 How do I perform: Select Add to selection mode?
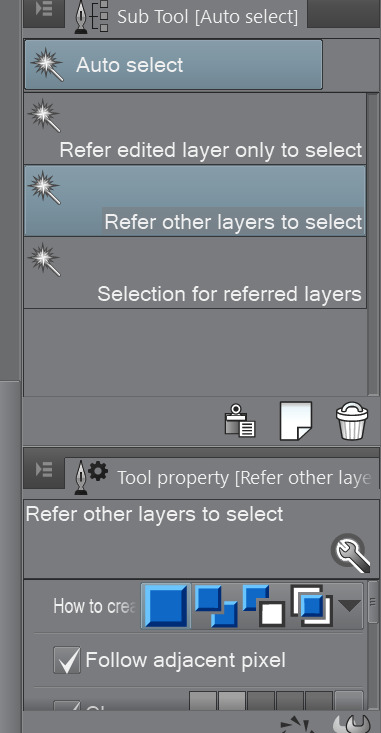pyautogui.click(x=216, y=606)
